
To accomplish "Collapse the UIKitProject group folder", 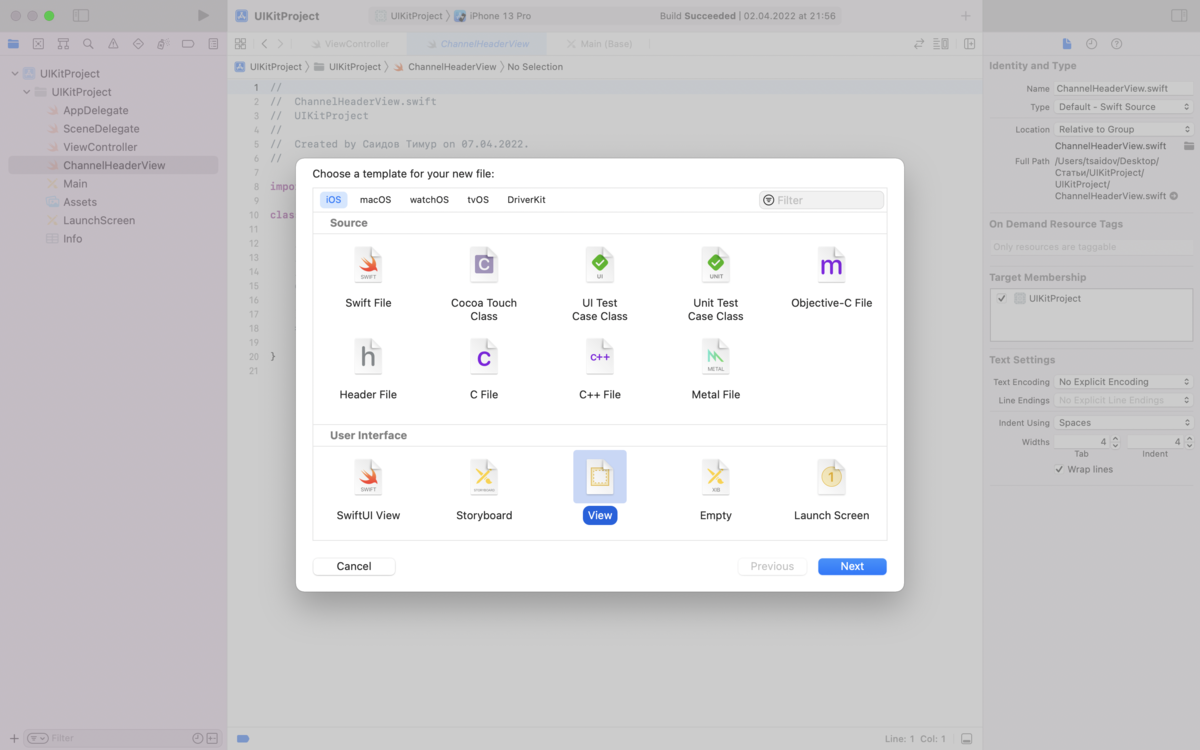I will pos(27,92).
